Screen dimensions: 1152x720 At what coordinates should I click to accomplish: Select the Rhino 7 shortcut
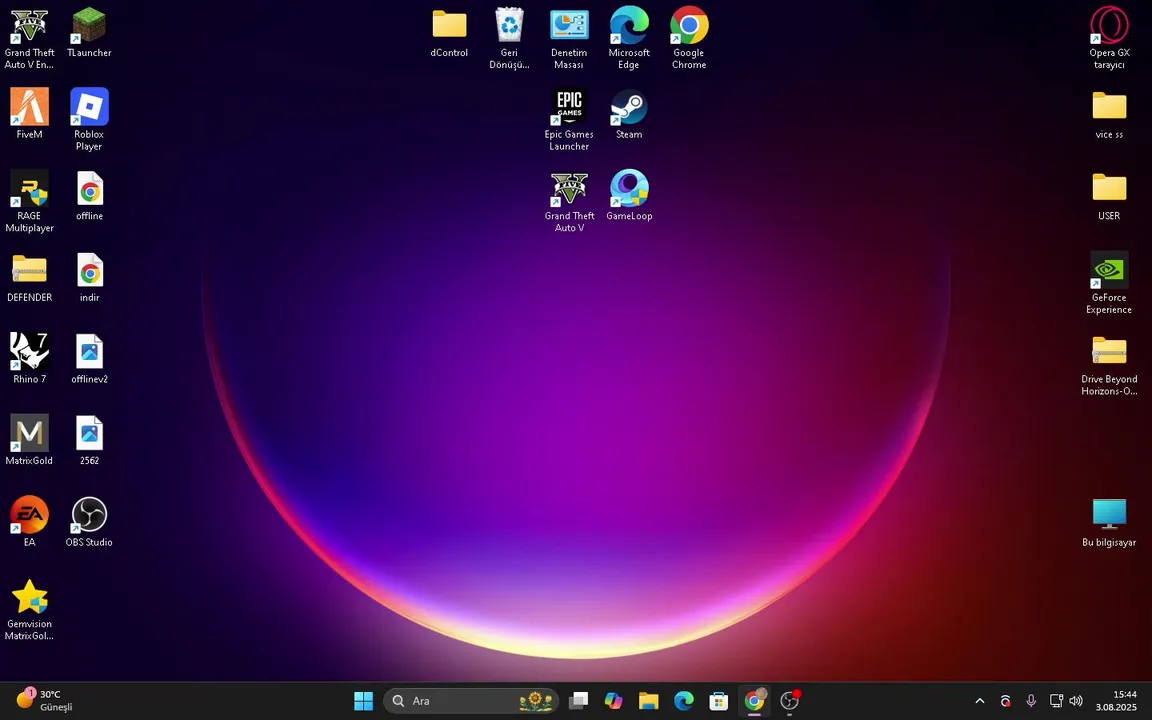(29, 359)
